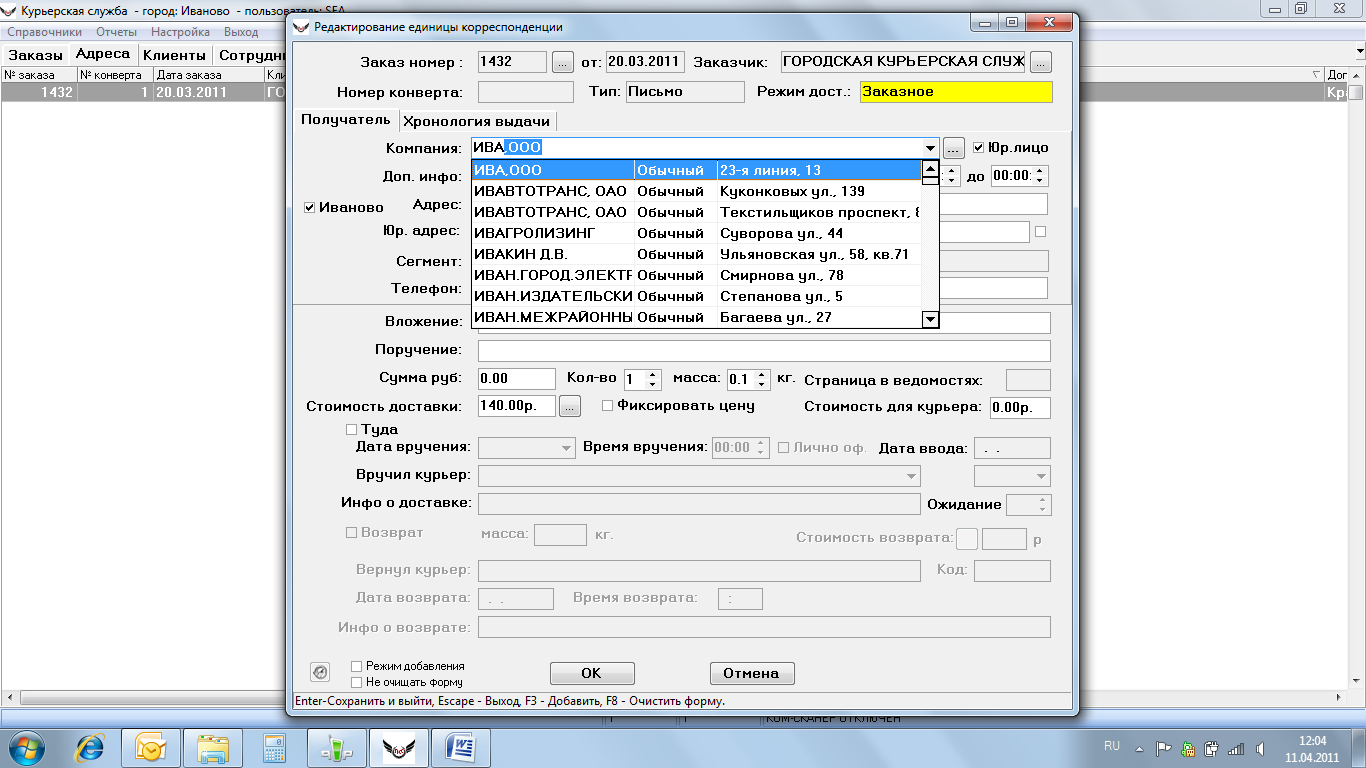The image size is (1366, 768).
Task: Open the Справочники menu
Action: tap(45, 32)
